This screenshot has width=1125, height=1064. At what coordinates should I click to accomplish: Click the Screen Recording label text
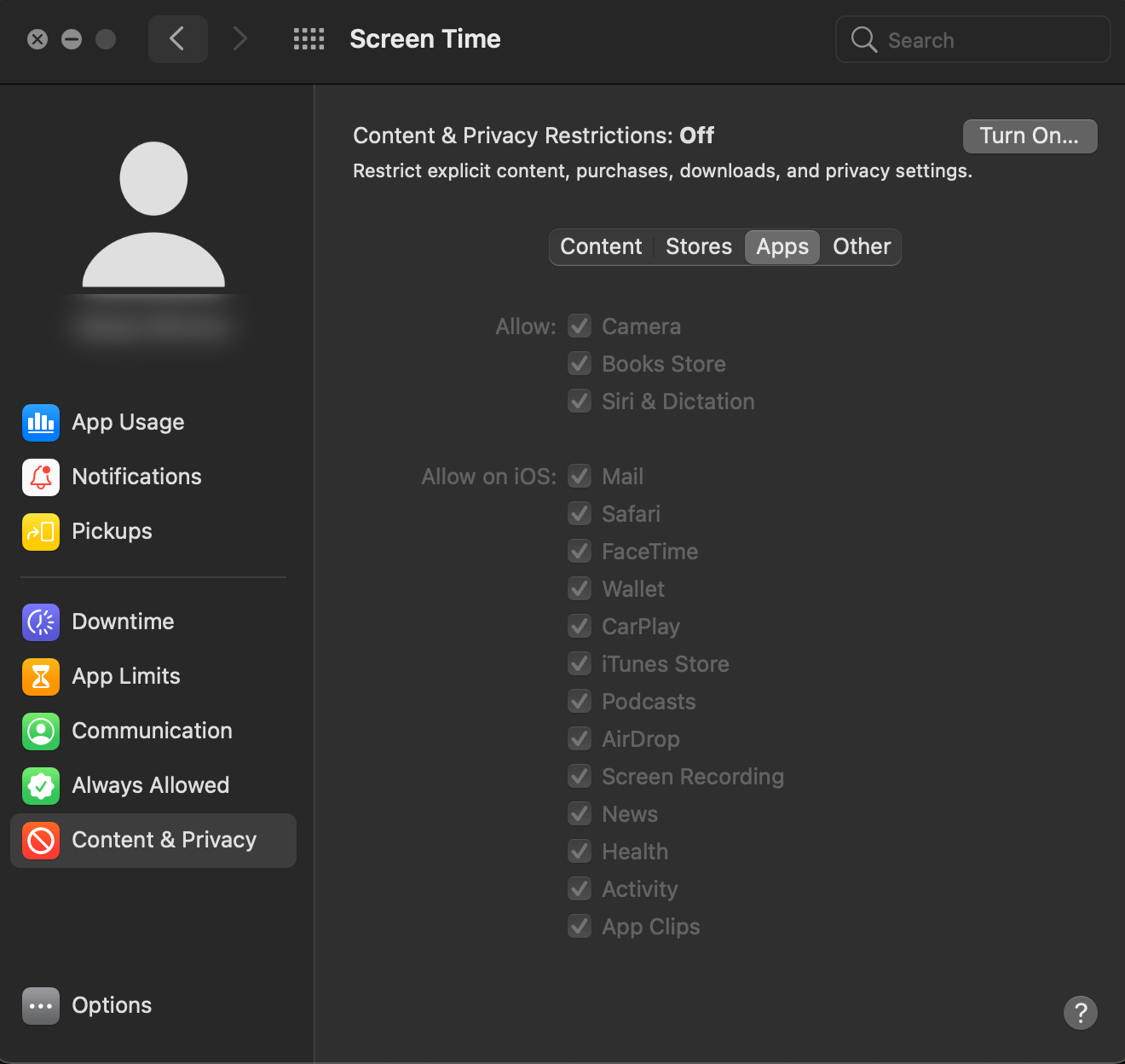pos(693,777)
